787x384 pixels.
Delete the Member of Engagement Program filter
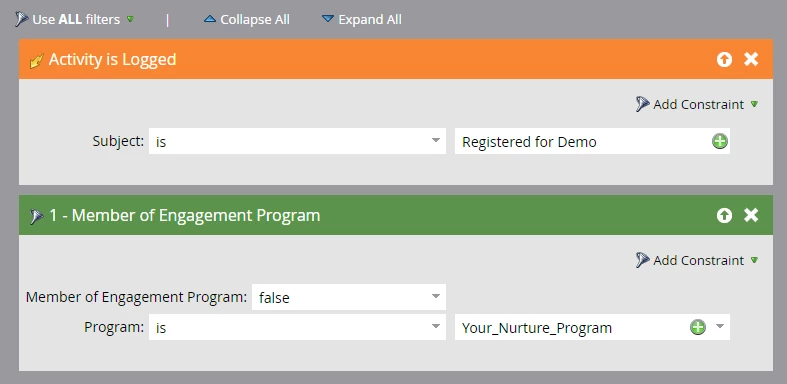click(751, 215)
